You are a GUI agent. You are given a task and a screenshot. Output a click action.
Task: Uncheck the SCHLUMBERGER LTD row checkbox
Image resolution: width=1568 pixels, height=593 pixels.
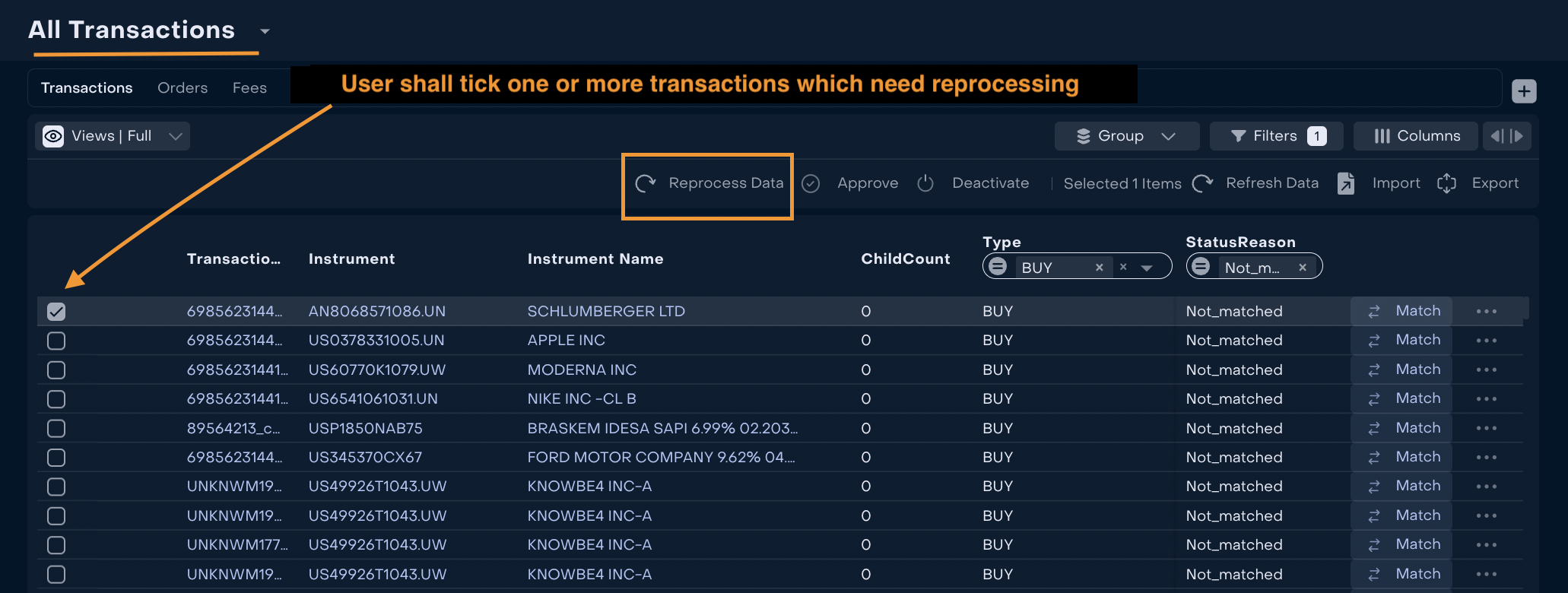[x=56, y=312]
